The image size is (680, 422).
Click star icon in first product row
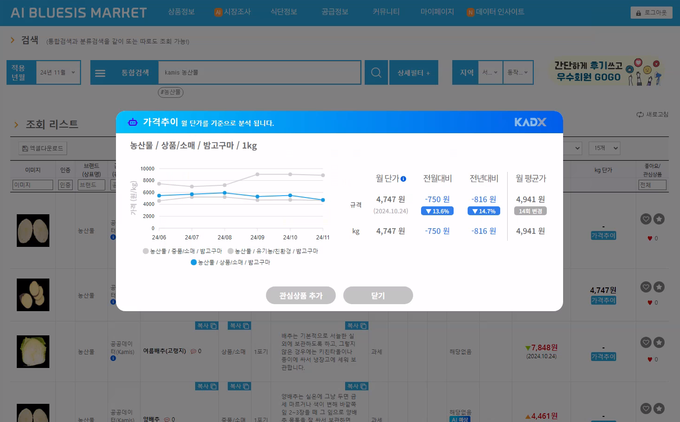pos(659,219)
